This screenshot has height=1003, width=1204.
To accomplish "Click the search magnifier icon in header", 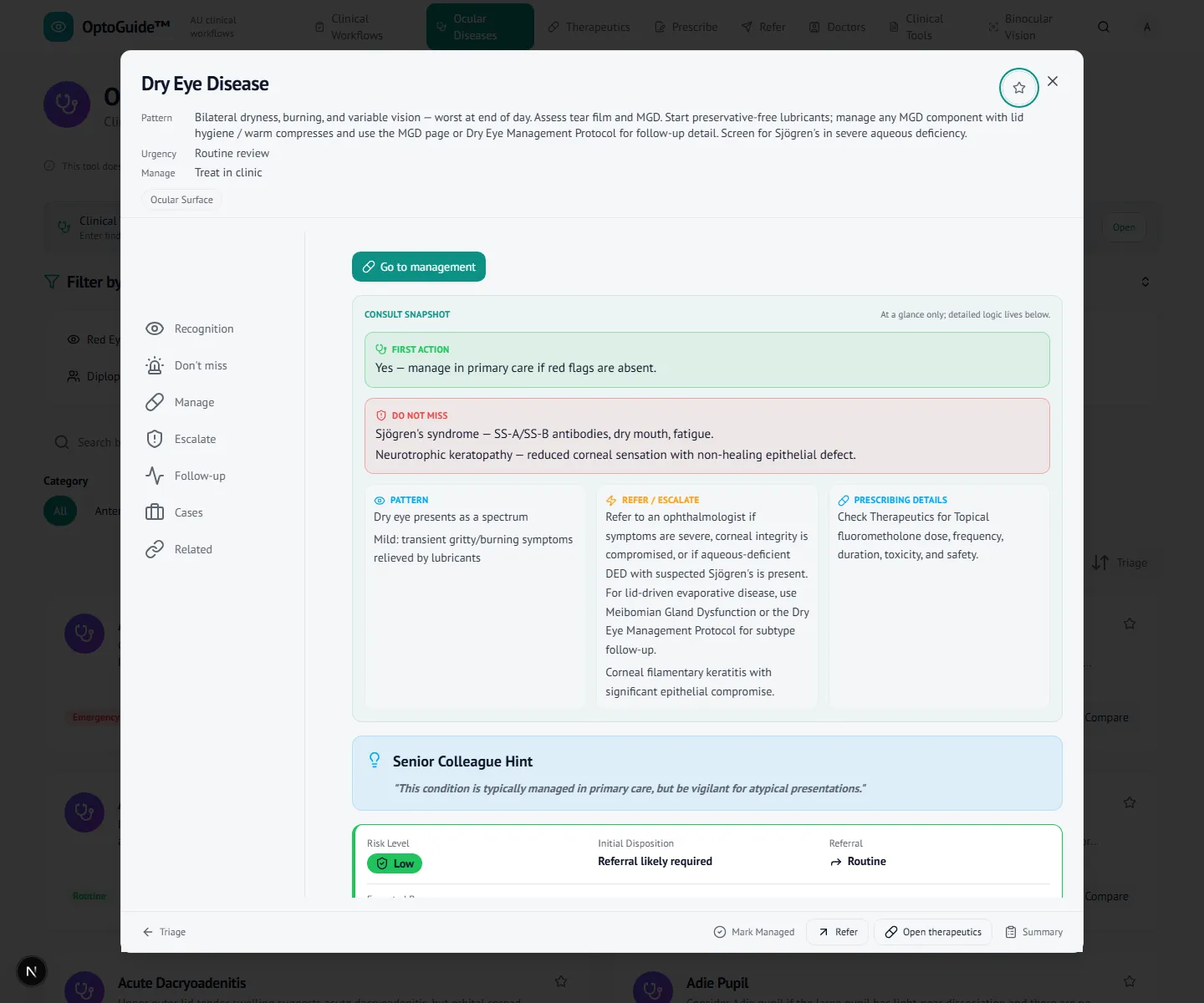I will [x=1104, y=27].
